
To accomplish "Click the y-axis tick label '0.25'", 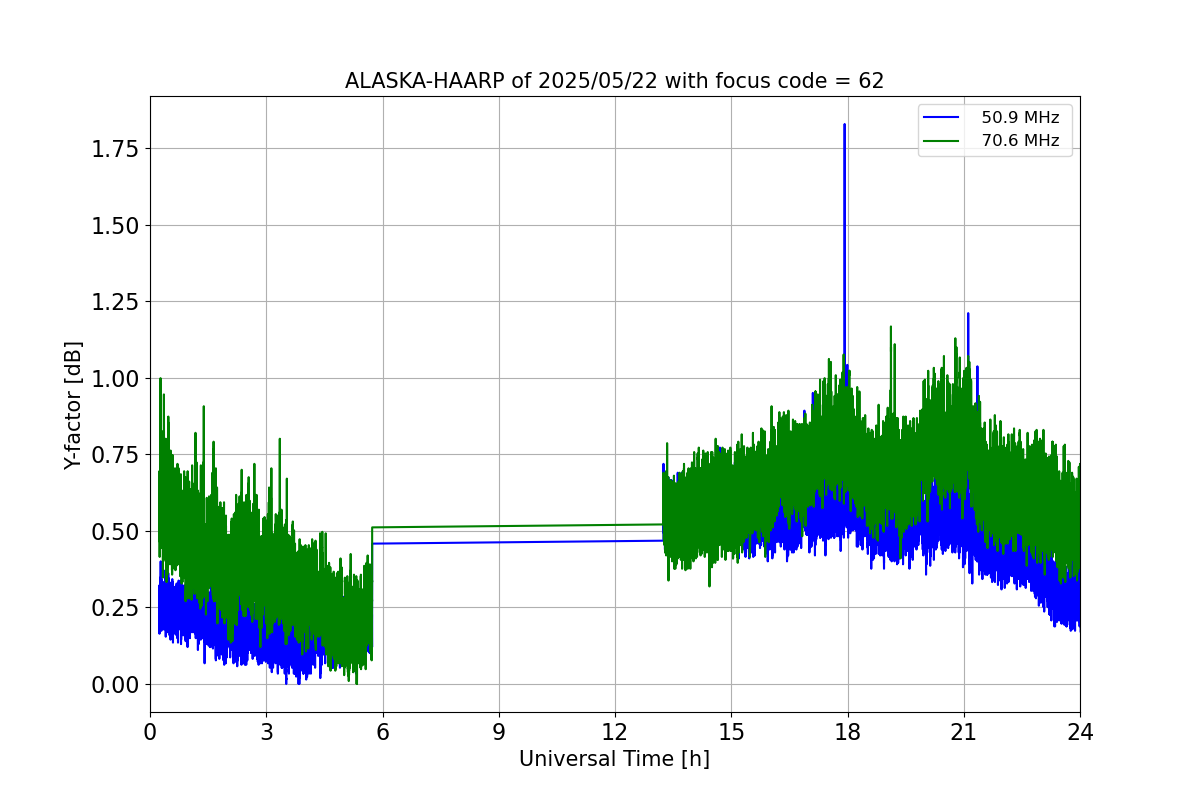I will (x=117, y=608).
